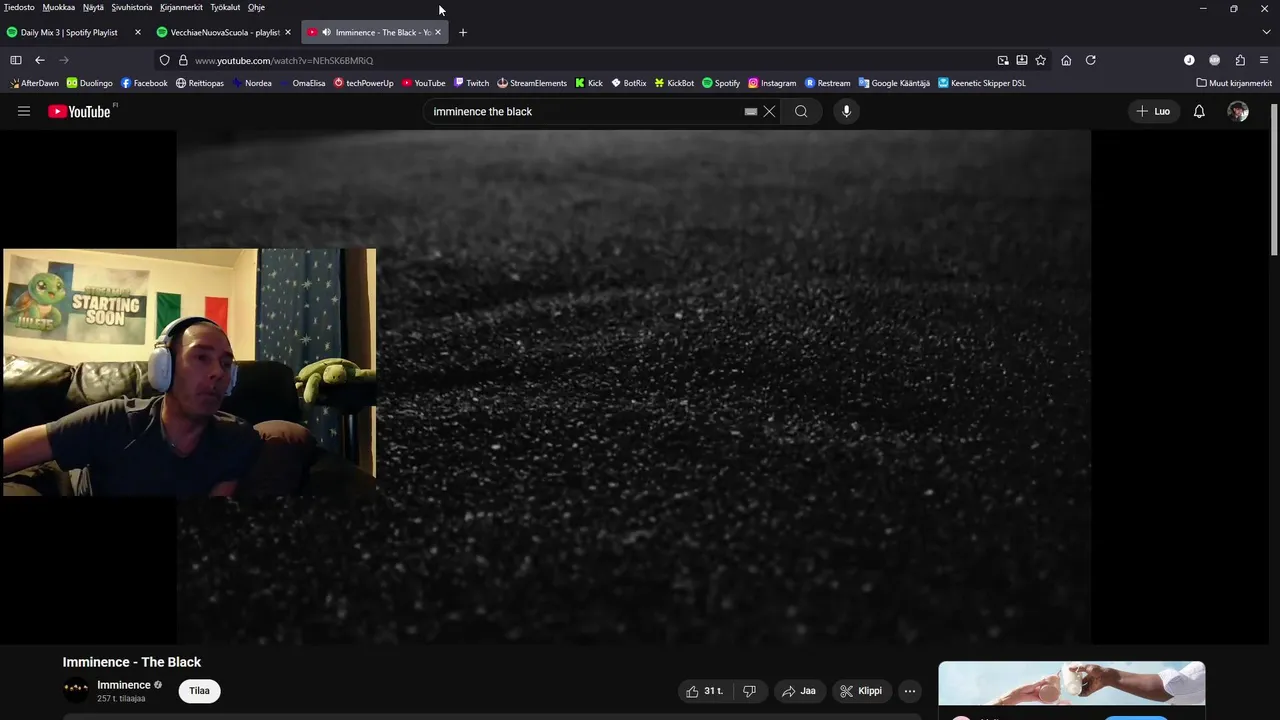Open the browser home page icon
The height and width of the screenshot is (720, 1280).
[x=1066, y=60]
